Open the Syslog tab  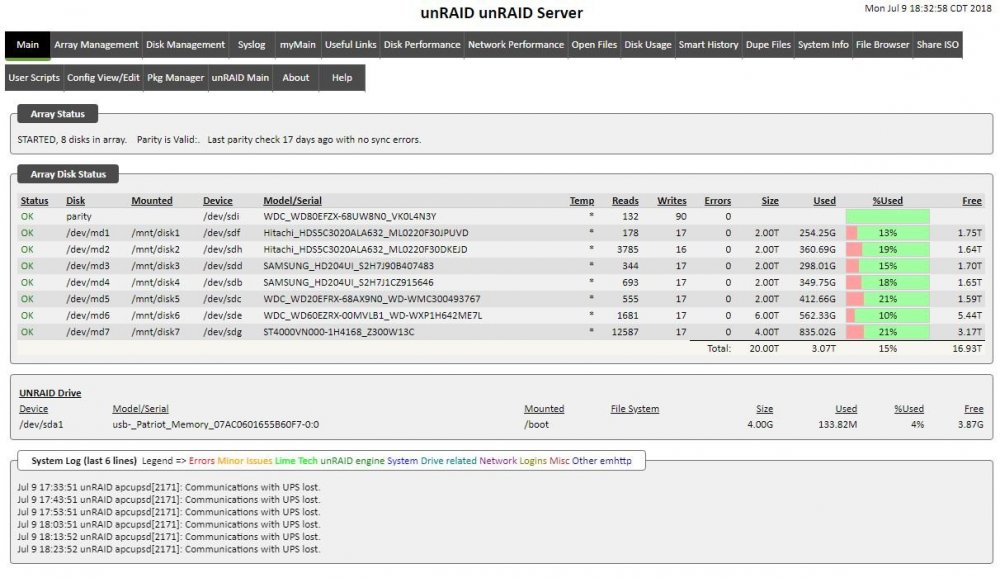click(251, 45)
